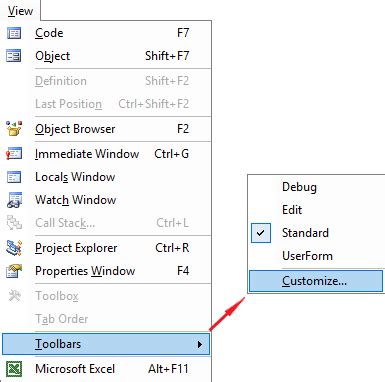
Task: Click the Immediate Window icon
Action: point(14,154)
